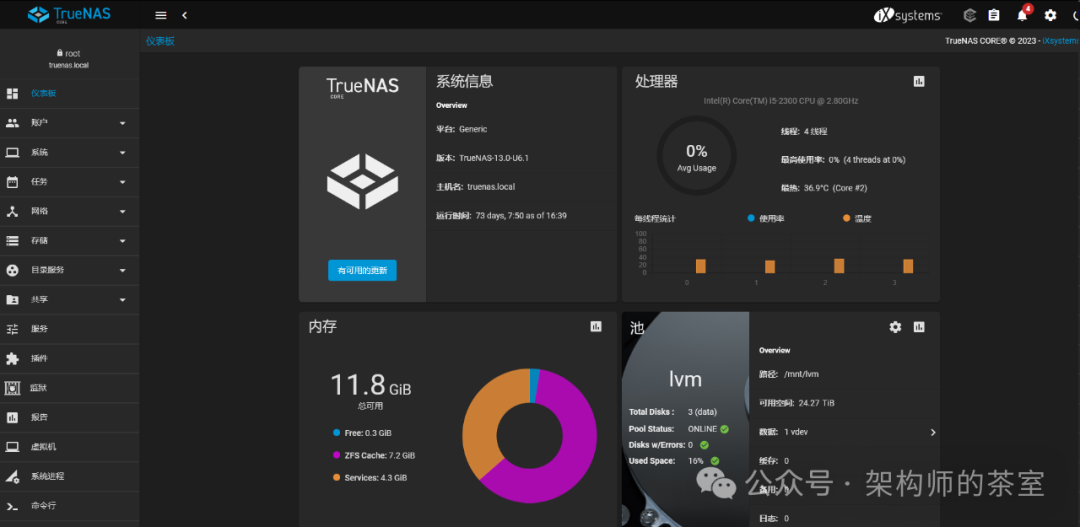
Task: Click the root truenas.local user block
Action: pos(69,59)
